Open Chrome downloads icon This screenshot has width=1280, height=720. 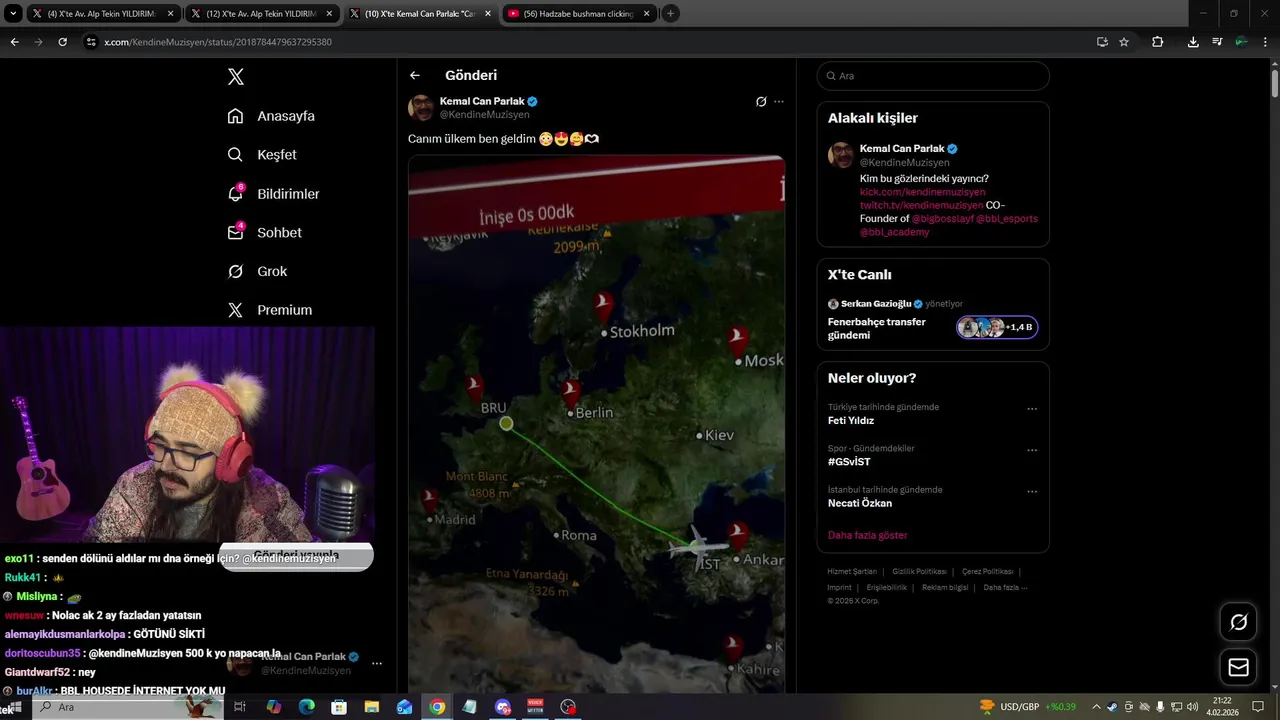point(1193,42)
